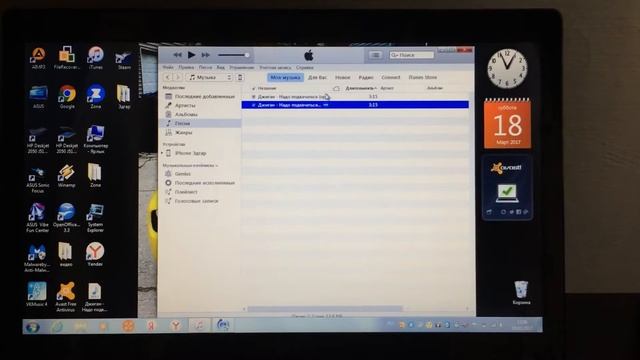640x360 pixels.
Task: Open Yandex browser desktop shortcut
Action: pos(95,254)
